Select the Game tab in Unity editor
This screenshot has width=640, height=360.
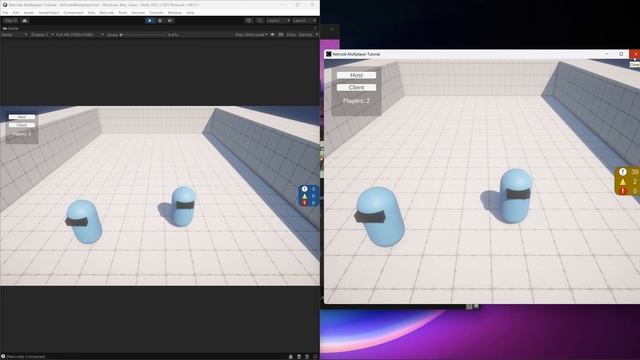pyautogui.click(x=11, y=29)
